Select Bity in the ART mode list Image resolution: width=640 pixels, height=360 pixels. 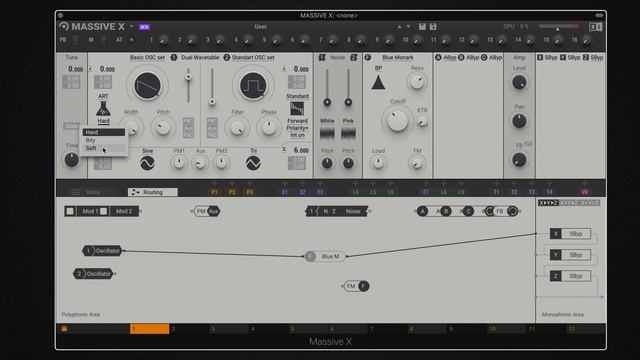pyautogui.click(x=104, y=140)
